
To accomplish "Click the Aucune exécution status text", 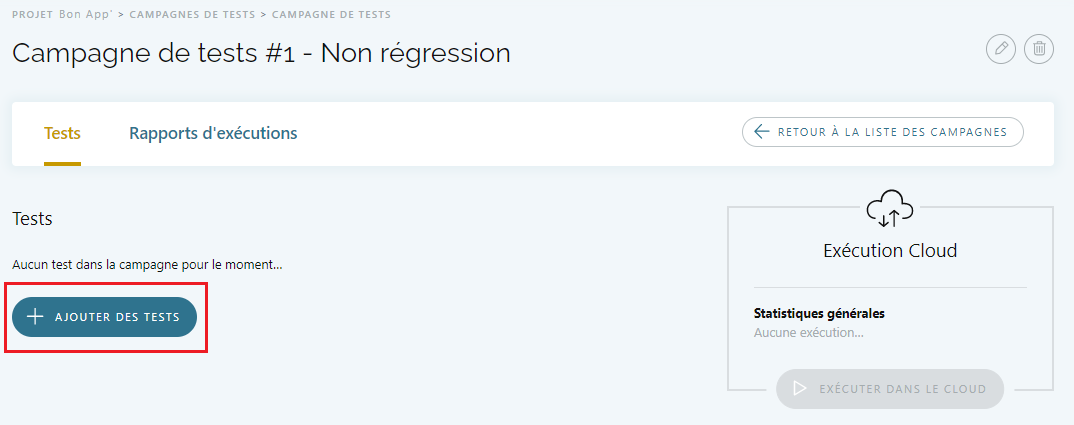I will [809, 332].
